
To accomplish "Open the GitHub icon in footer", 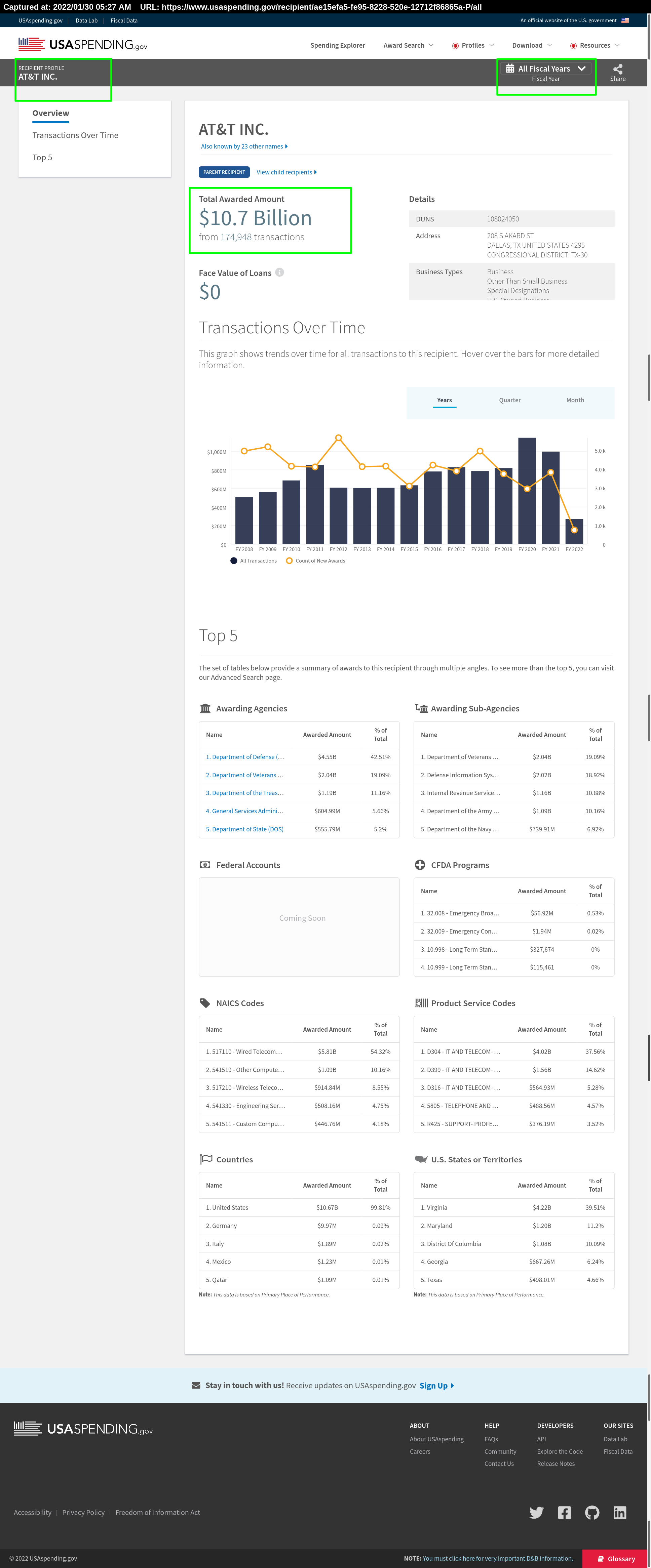I will (x=592, y=1513).
